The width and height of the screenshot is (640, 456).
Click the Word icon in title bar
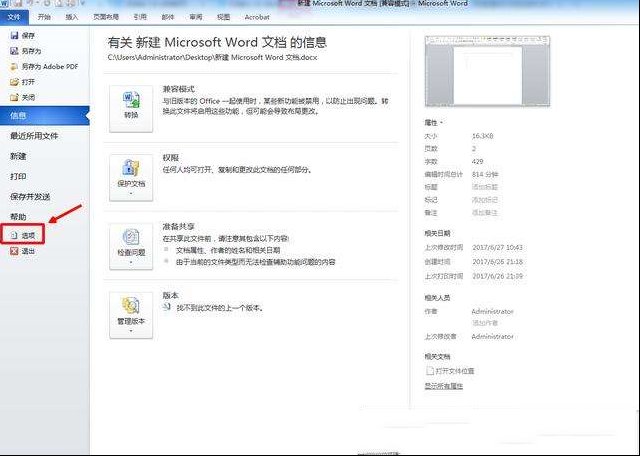click(x=4, y=3)
